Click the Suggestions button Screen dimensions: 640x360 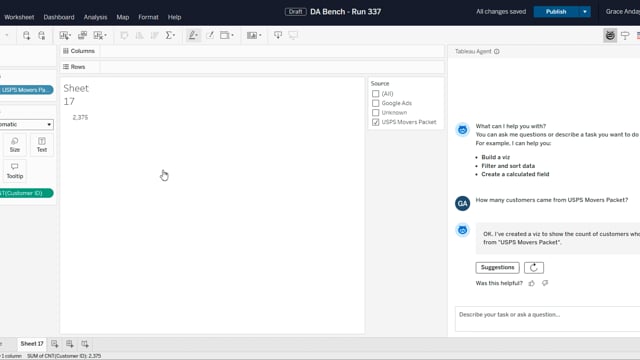tap(497, 268)
